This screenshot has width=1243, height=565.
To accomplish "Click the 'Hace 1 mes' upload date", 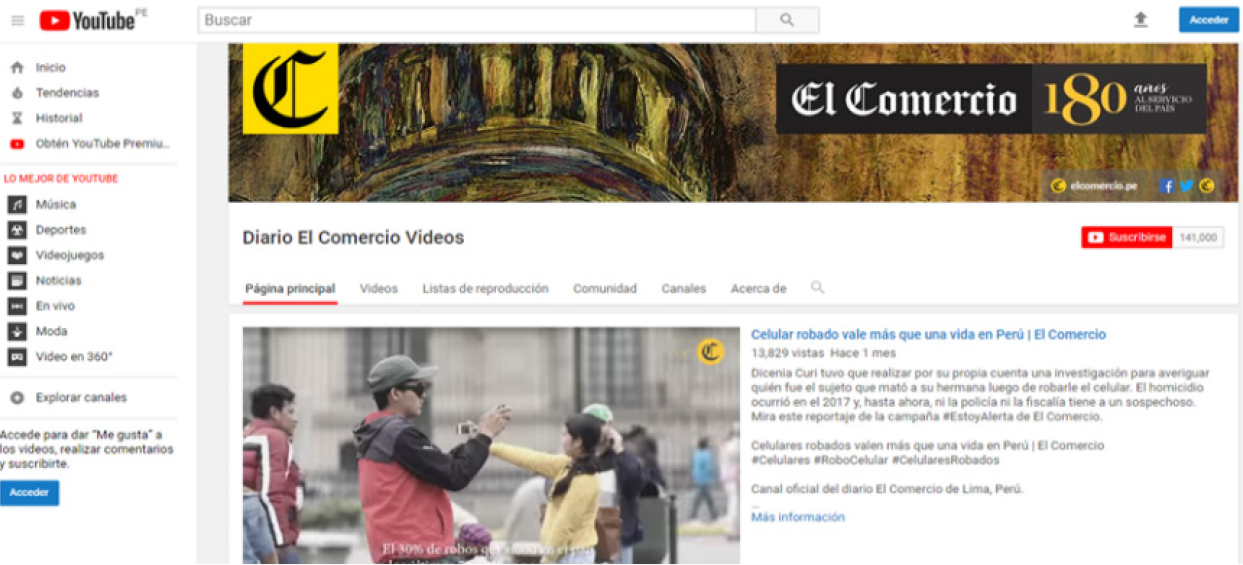I will 863,353.
